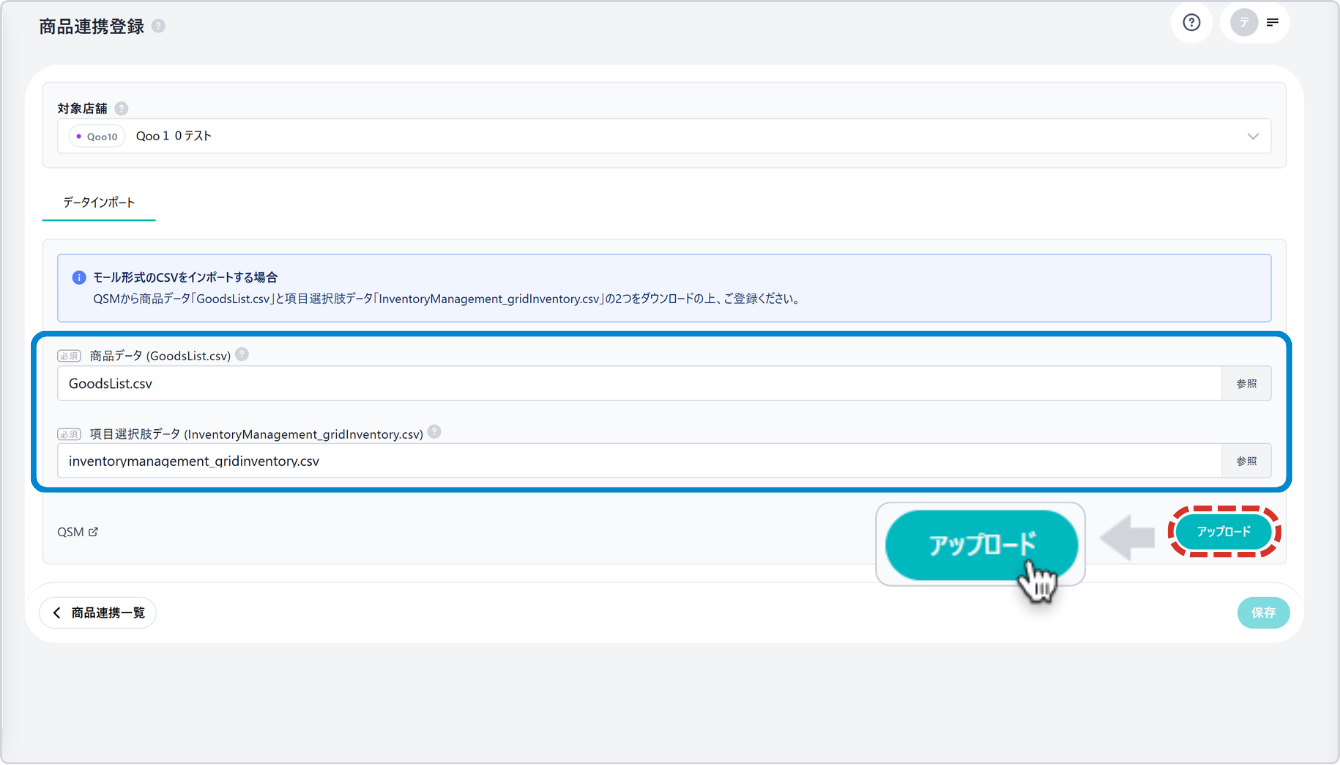
Task: Expand the 対象店舗 dropdown chevron
Action: (1253, 136)
